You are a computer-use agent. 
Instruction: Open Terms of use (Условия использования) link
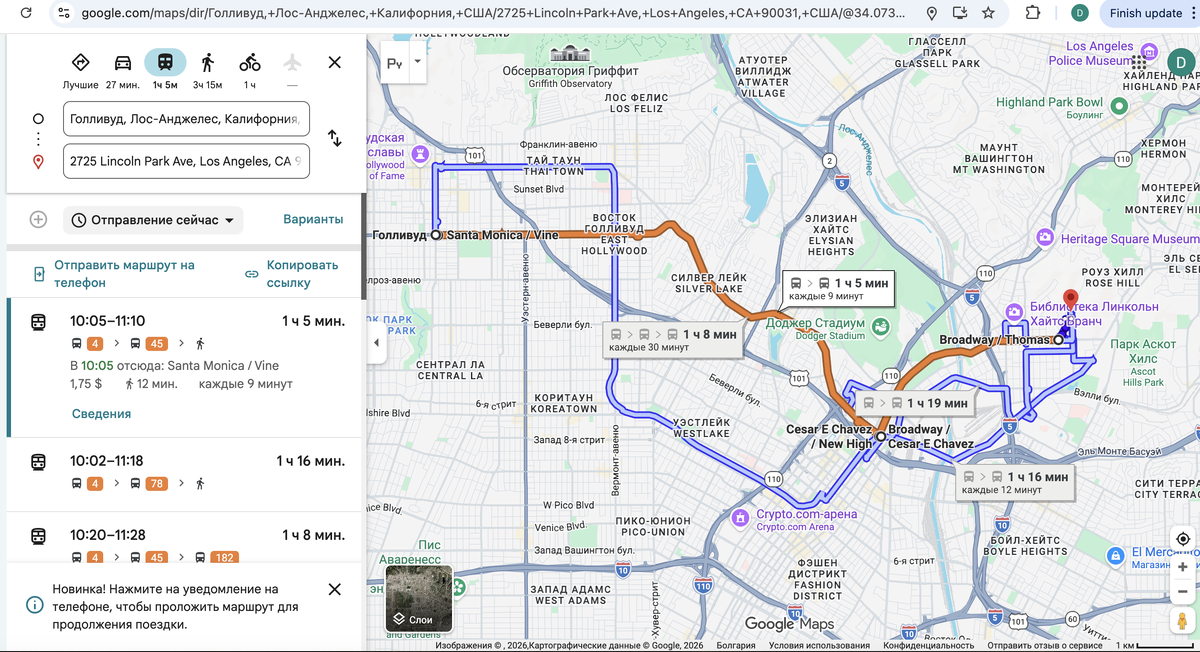click(x=819, y=645)
